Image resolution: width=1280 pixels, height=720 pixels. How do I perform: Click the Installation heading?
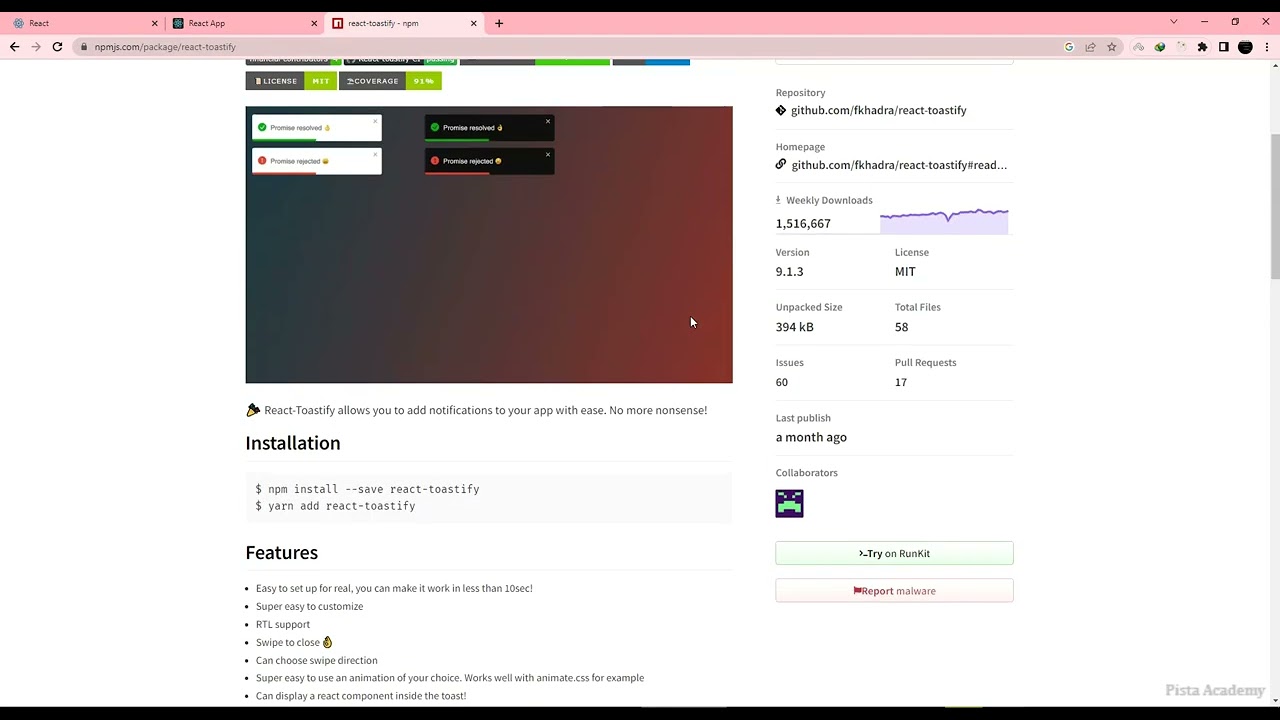[x=293, y=443]
